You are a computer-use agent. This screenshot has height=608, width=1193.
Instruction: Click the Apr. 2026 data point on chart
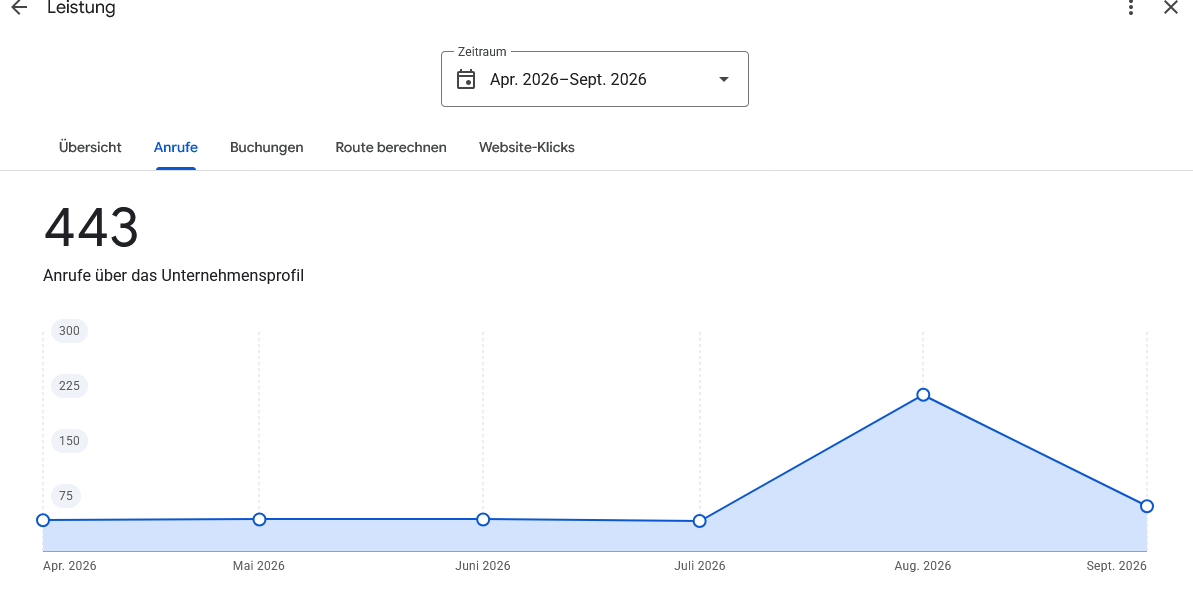point(43,520)
